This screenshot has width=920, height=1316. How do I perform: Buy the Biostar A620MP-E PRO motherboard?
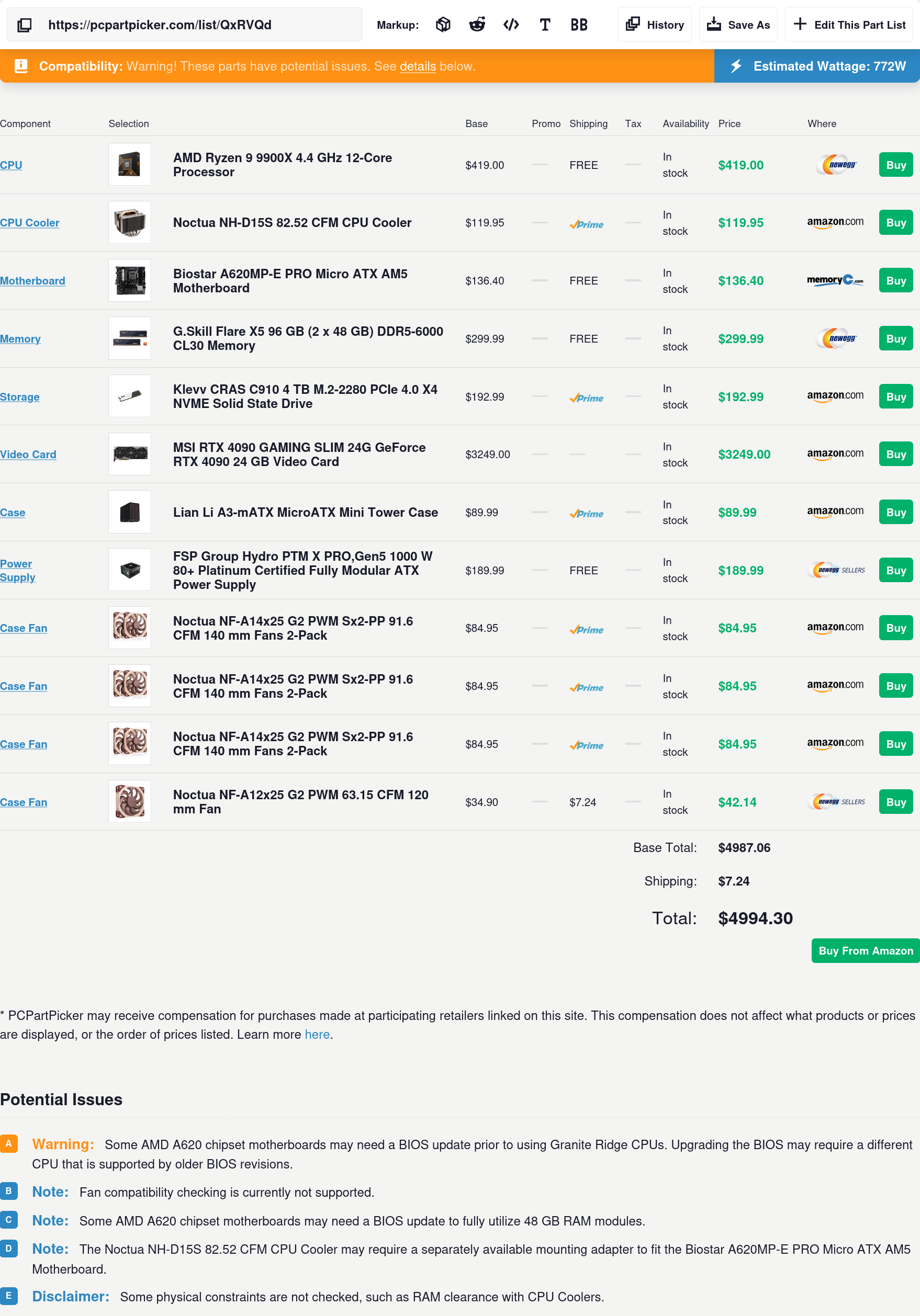click(x=895, y=281)
